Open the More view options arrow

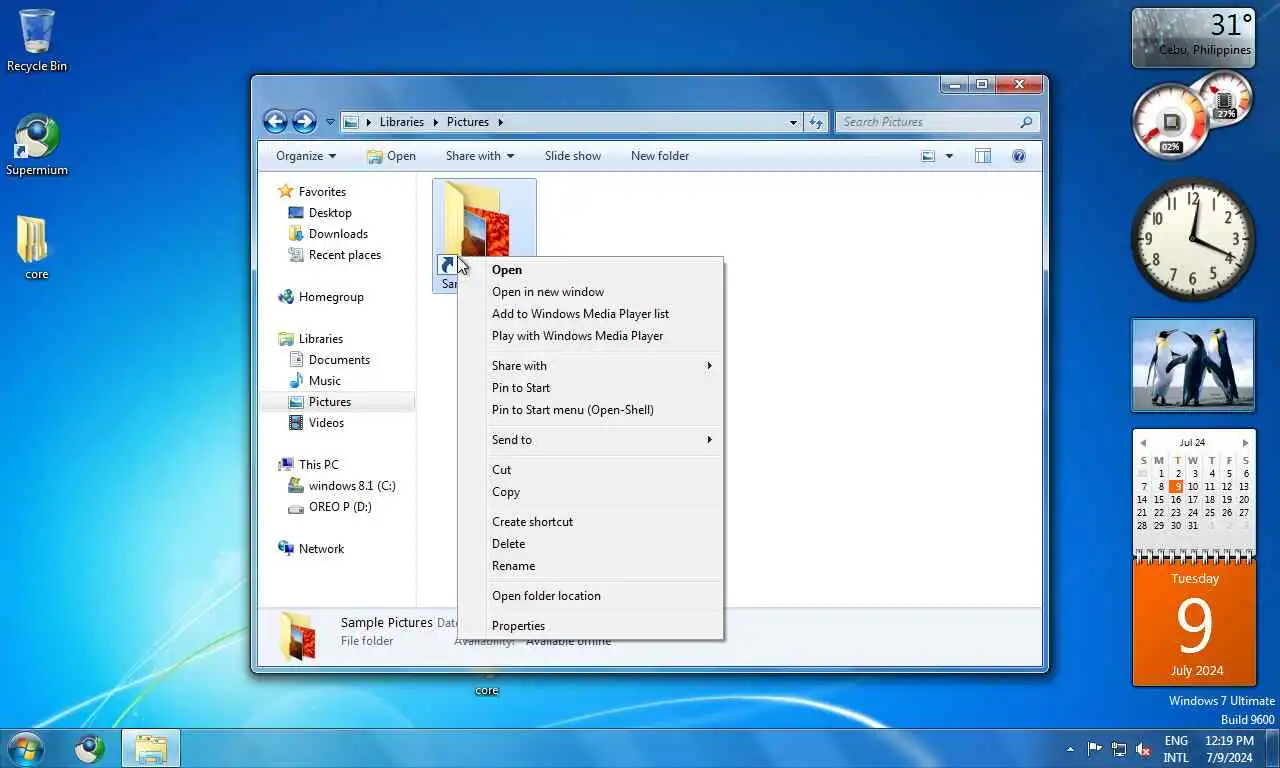[949, 156]
